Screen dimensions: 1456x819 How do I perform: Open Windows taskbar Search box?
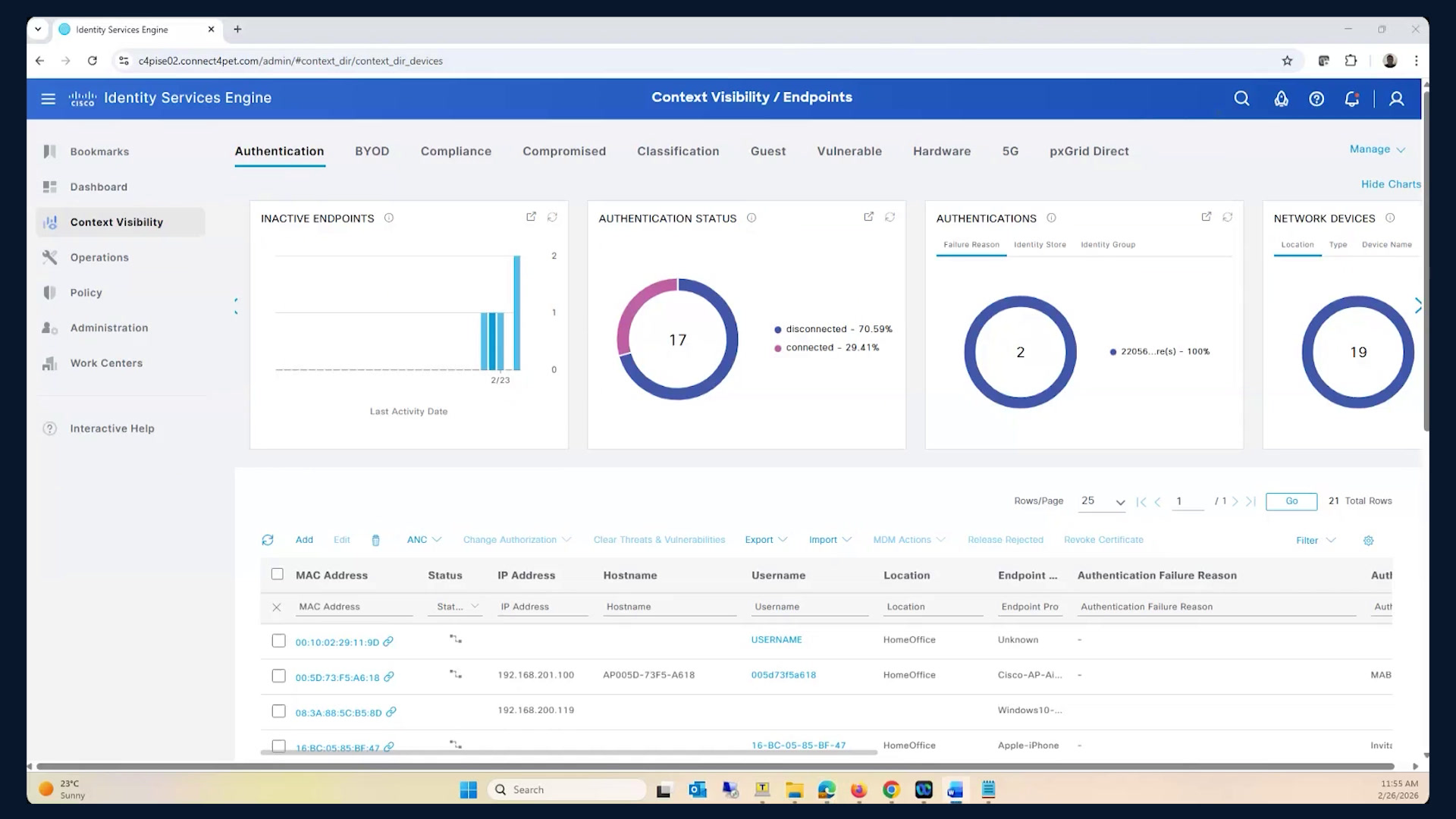[567, 789]
